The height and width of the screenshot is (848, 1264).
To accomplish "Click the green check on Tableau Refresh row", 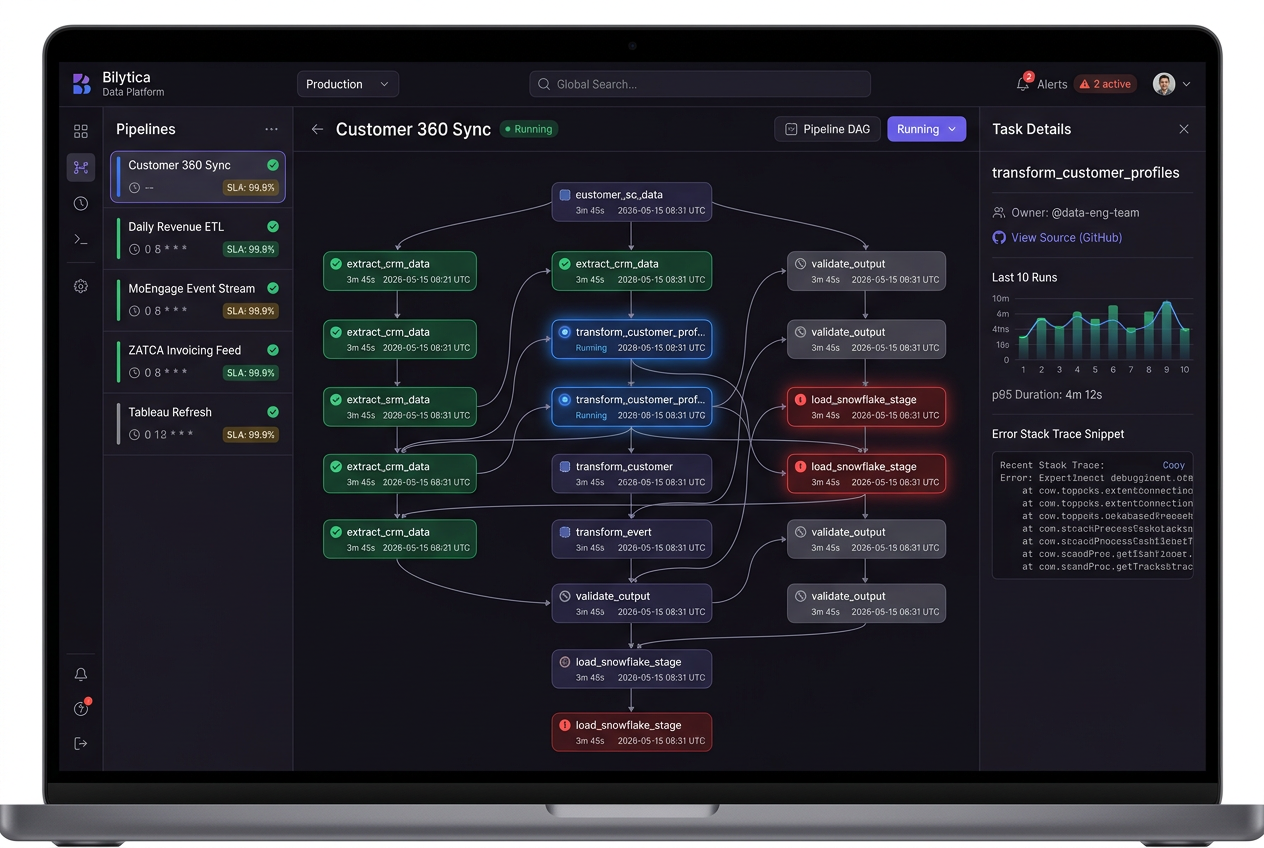I will coord(273,412).
